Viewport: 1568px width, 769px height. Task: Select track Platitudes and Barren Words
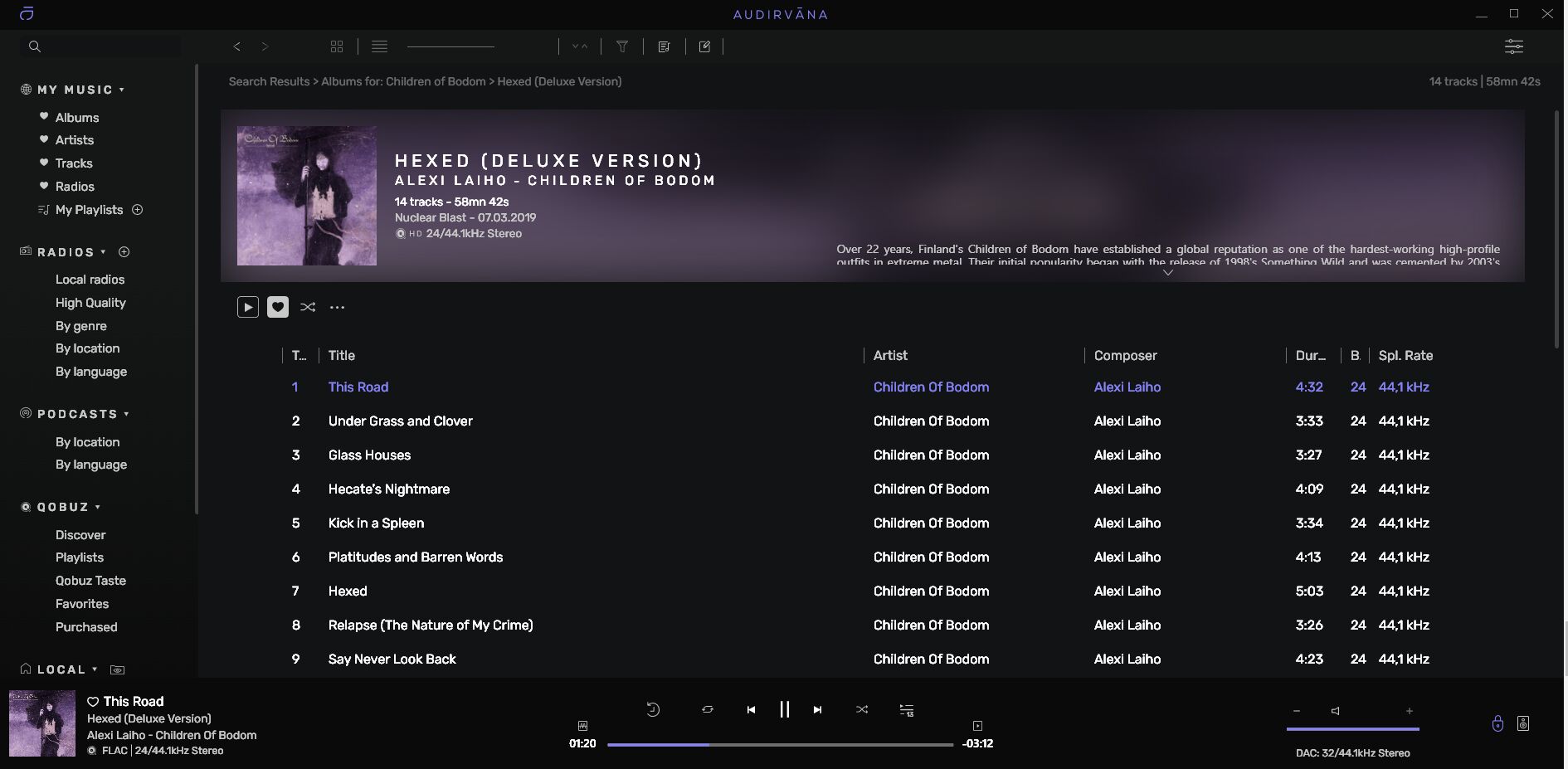click(x=415, y=557)
